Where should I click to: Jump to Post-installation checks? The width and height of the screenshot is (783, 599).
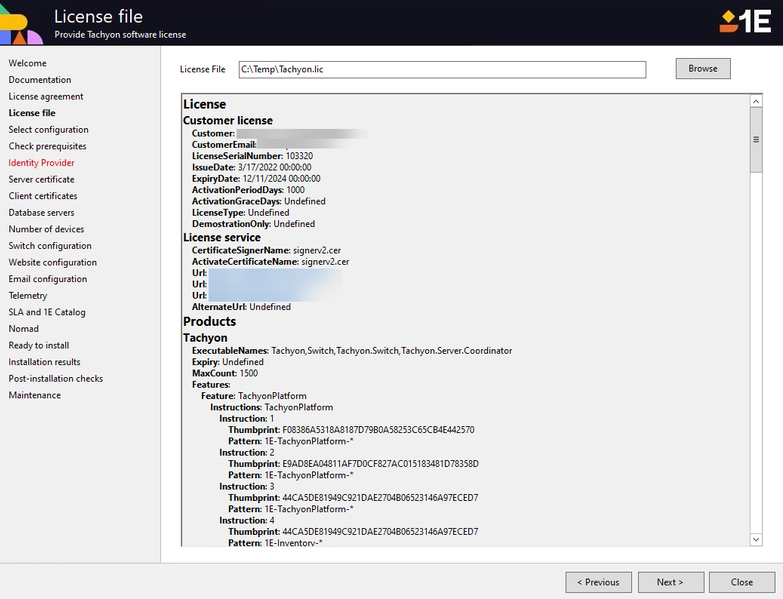56,379
